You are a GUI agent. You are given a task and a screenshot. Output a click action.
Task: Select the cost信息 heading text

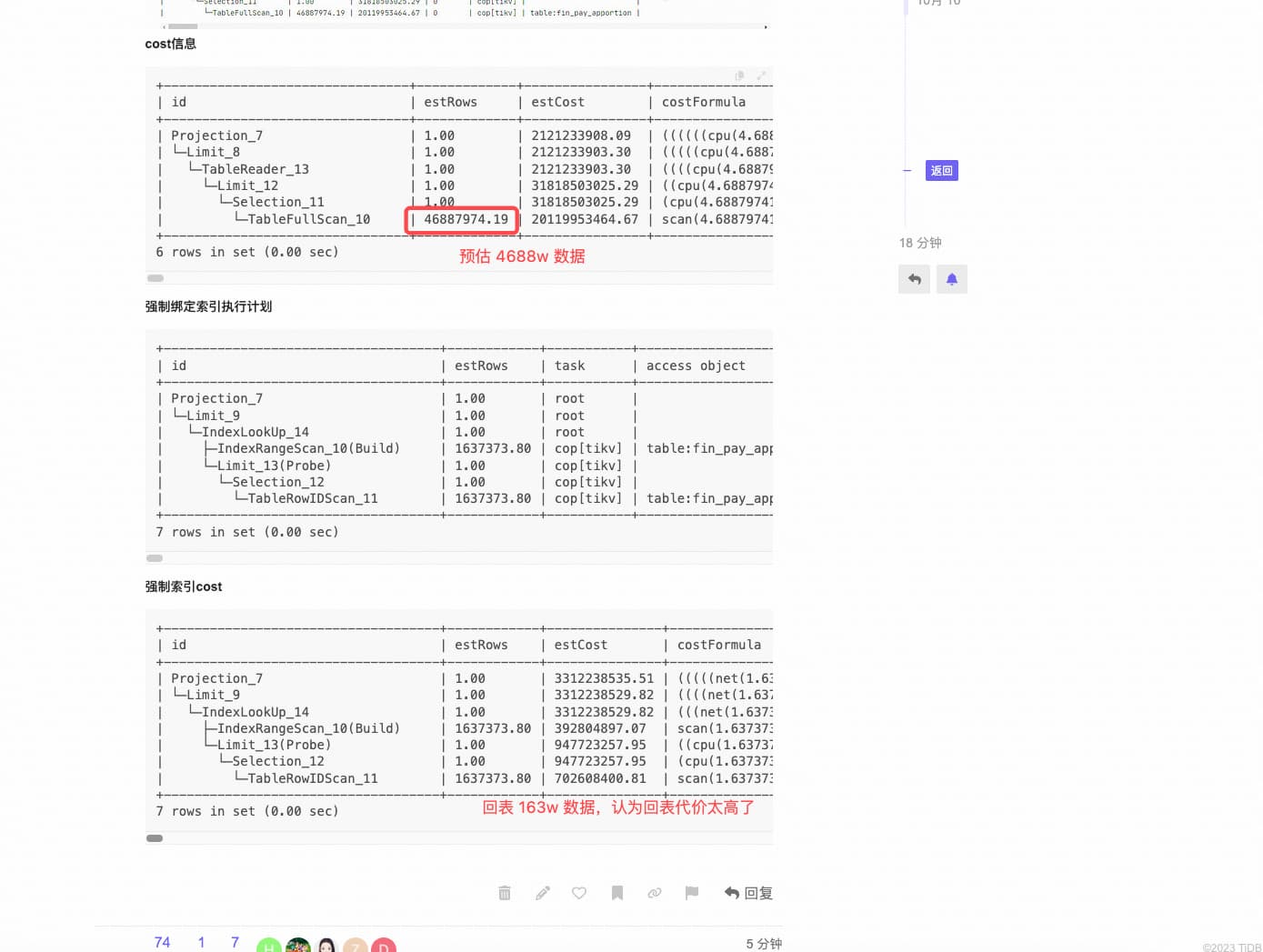point(170,44)
